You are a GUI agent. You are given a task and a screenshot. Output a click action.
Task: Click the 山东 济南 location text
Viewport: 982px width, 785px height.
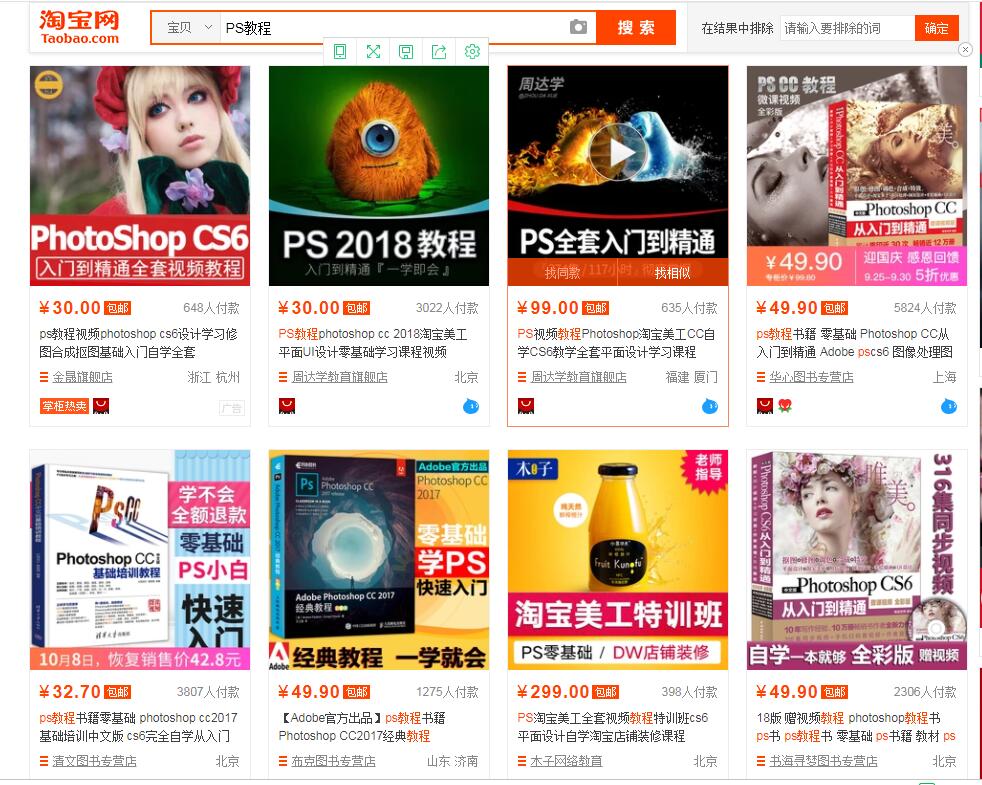coord(452,761)
